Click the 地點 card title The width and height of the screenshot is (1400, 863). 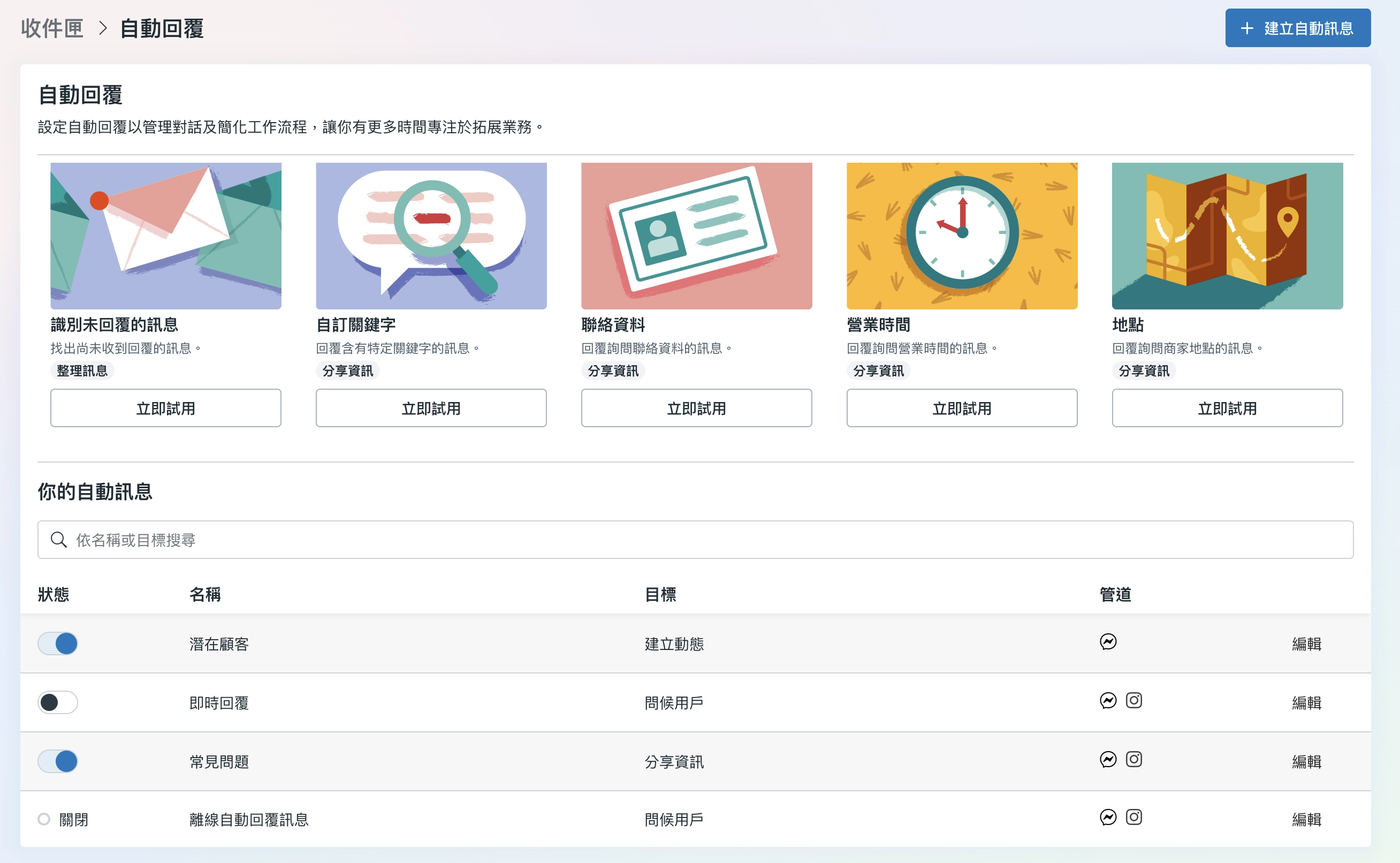coord(1128,325)
